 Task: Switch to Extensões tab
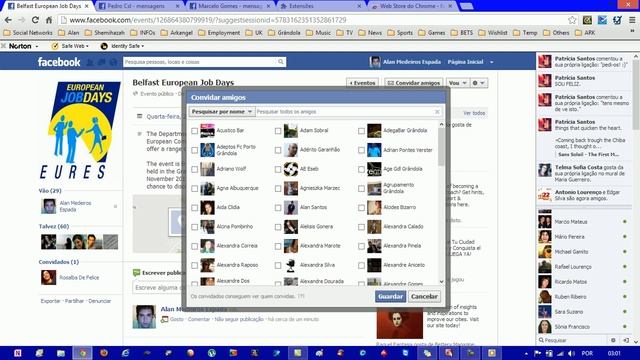tap(320, 6)
